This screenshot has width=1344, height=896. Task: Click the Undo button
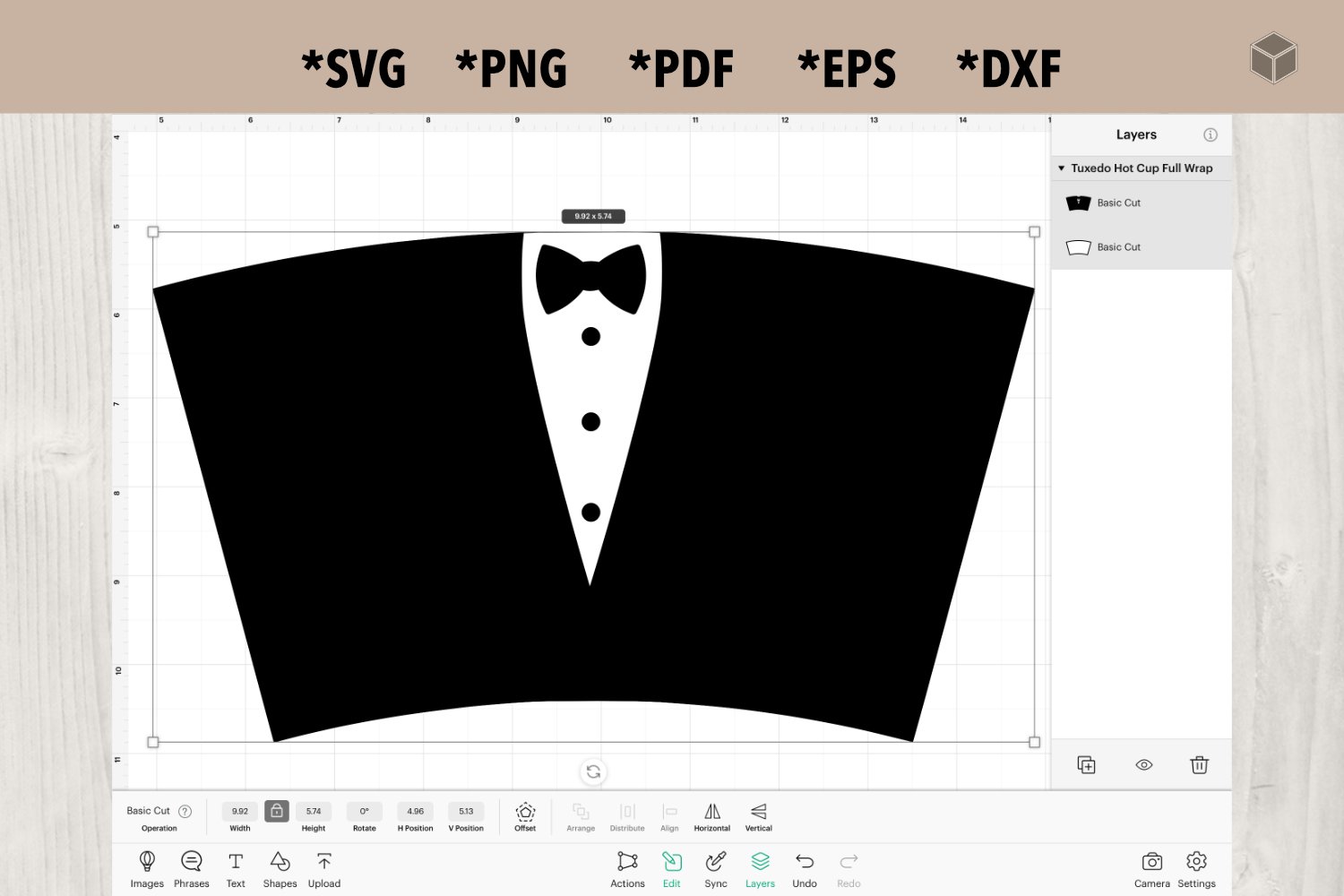coord(805,868)
